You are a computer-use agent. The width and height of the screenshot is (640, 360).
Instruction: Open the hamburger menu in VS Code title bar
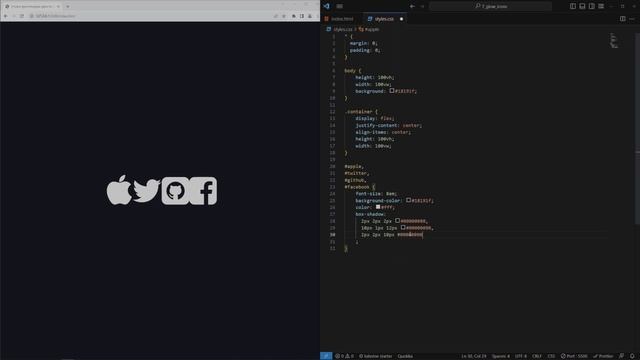tap(340, 6)
